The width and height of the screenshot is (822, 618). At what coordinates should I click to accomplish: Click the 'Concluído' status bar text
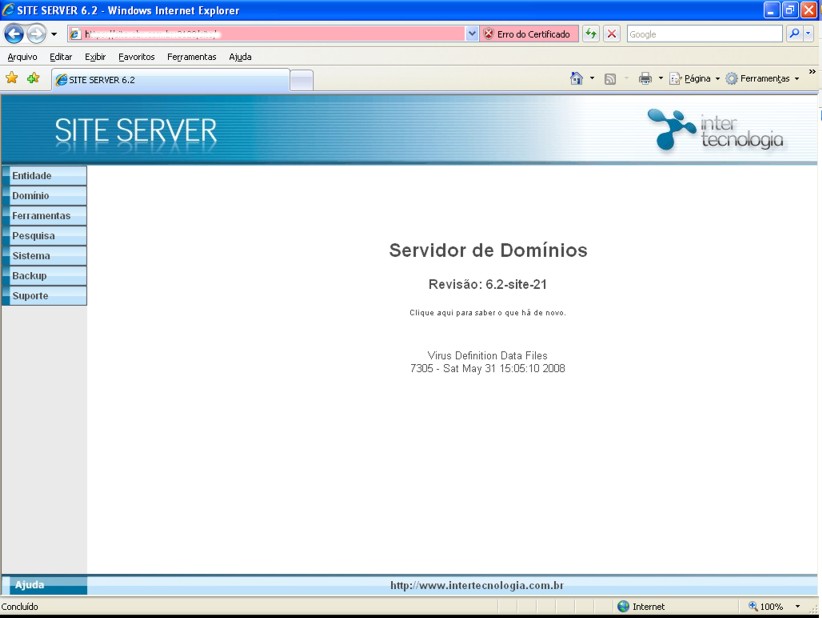[x=20, y=606]
